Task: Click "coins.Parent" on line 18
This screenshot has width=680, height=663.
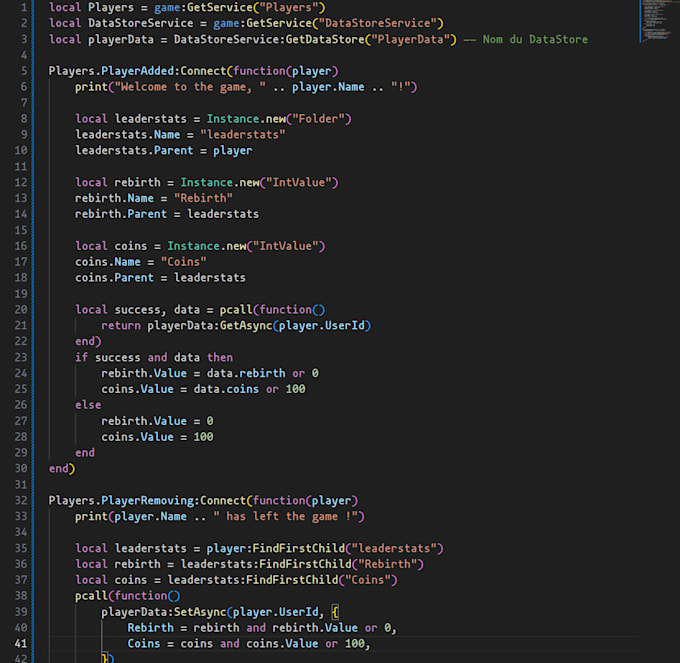Action: (x=114, y=278)
